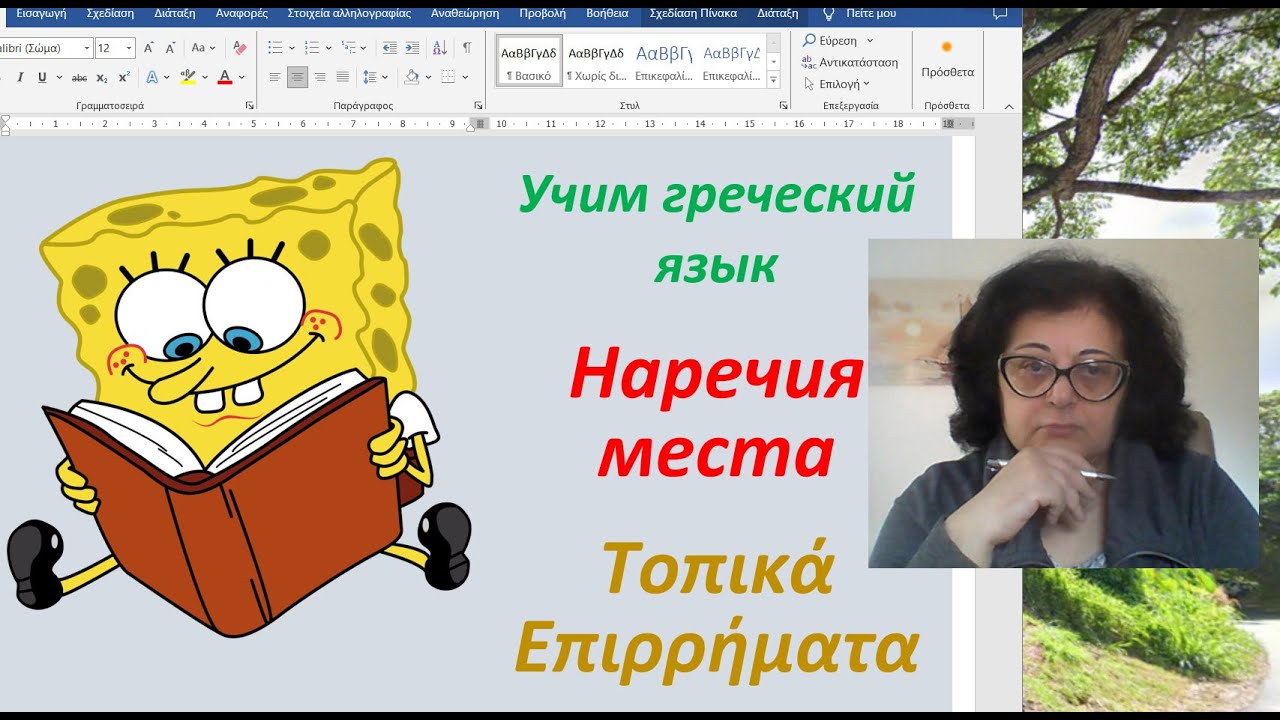Image resolution: width=1280 pixels, height=720 pixels.
Task: Apply red font color
Action: pyautogui.click(x=225, y=77)
